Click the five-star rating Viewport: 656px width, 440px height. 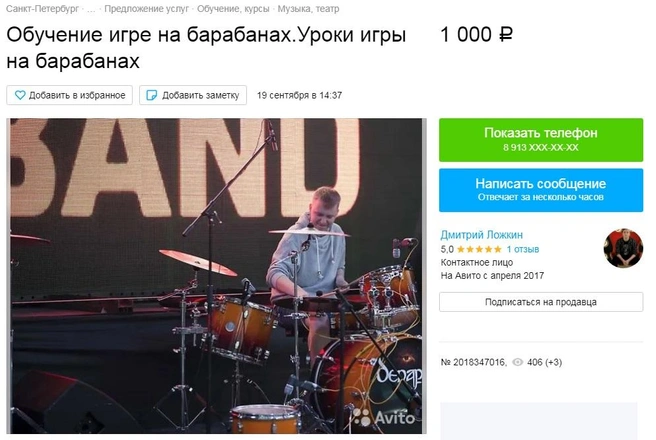pos(479,249)
